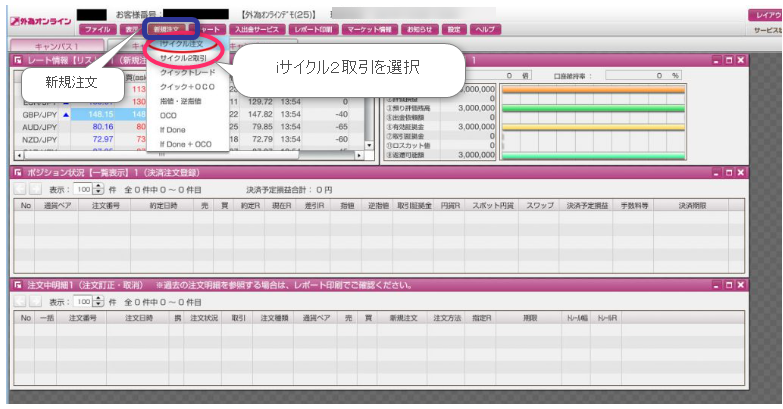Open the ファイル menu
This screenshot has width=783, height=409.
(97, 30)
